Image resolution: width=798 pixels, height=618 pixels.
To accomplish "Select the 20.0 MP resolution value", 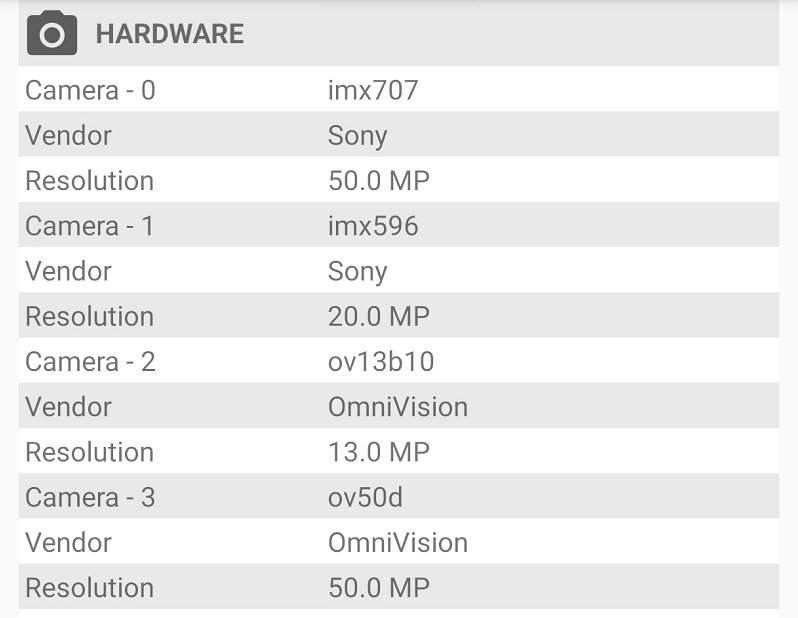I will point(379,317).
